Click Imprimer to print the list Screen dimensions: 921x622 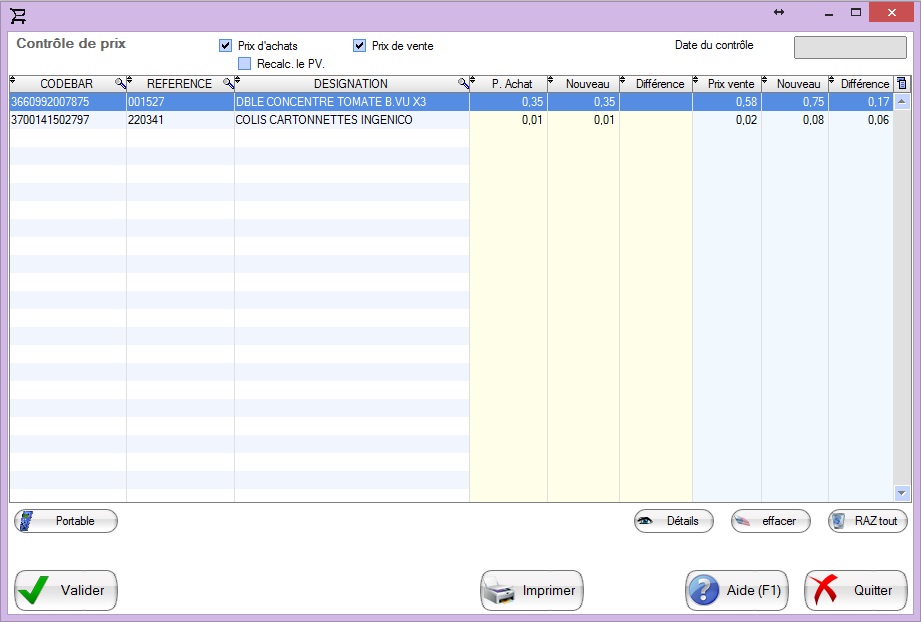[532, 590]
